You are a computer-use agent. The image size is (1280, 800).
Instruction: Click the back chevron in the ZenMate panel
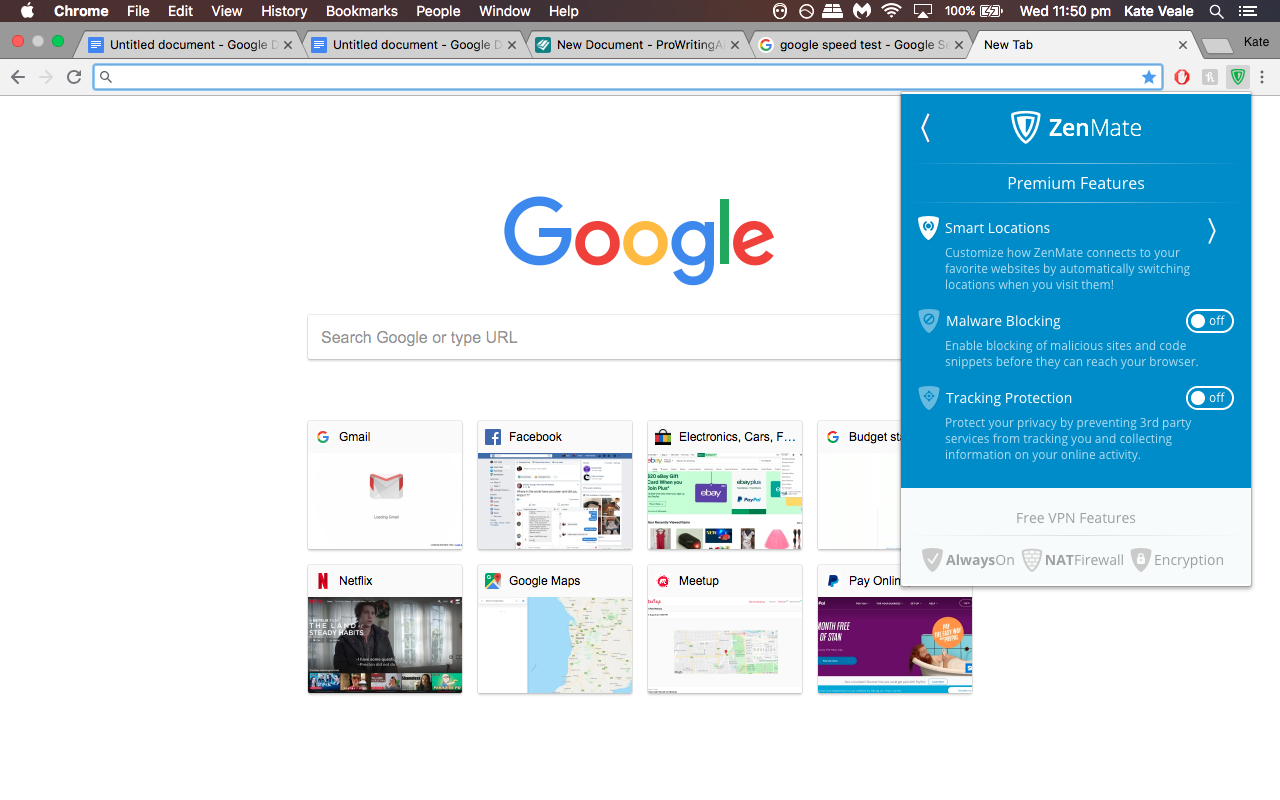tap(925, 128)
